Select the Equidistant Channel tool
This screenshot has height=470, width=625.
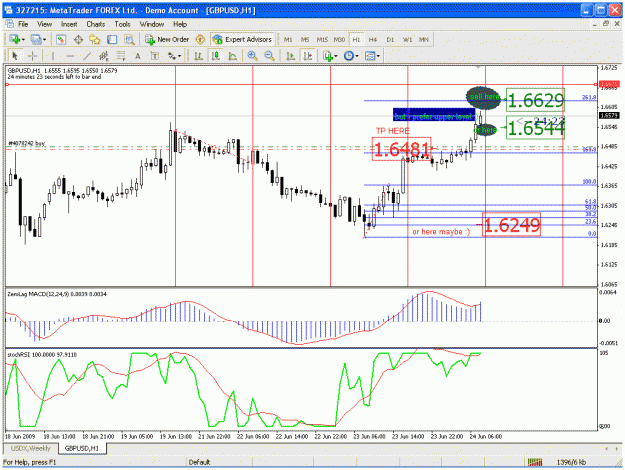[x=104, y=56]
